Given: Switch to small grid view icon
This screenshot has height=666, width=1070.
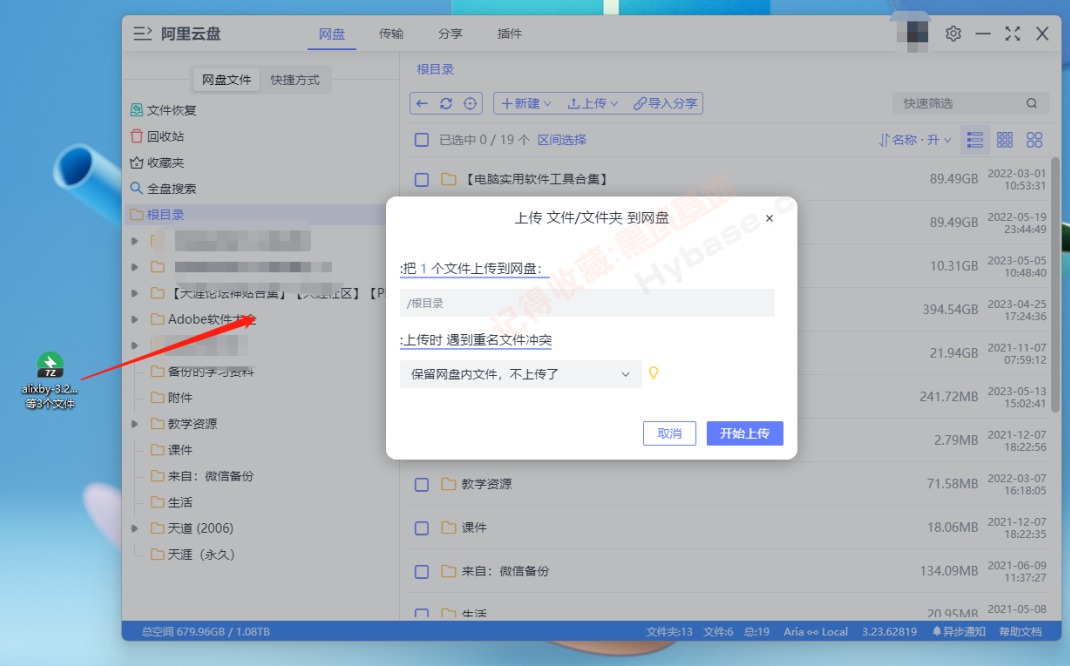Looking at the screenshot, I should click(x=1004, y=140).
